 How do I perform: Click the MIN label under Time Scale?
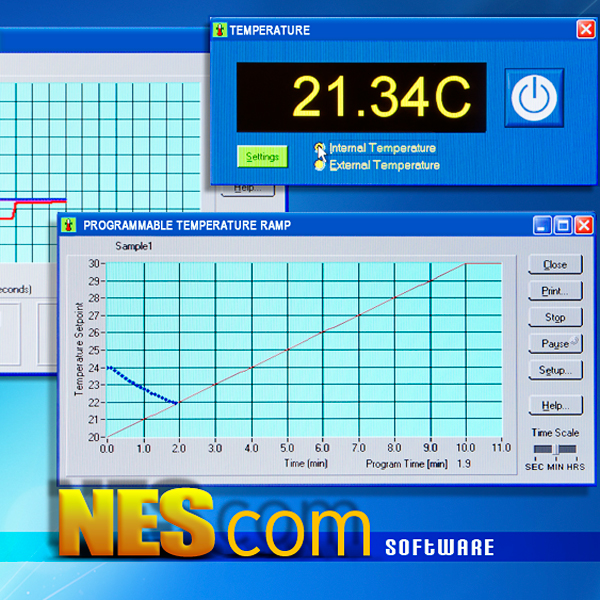[x=557, y=467]
